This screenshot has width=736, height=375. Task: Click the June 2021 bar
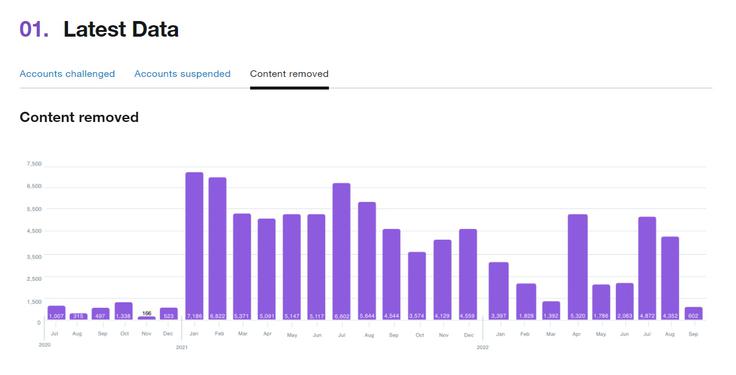pyautogui.click(x=316, y=267)
